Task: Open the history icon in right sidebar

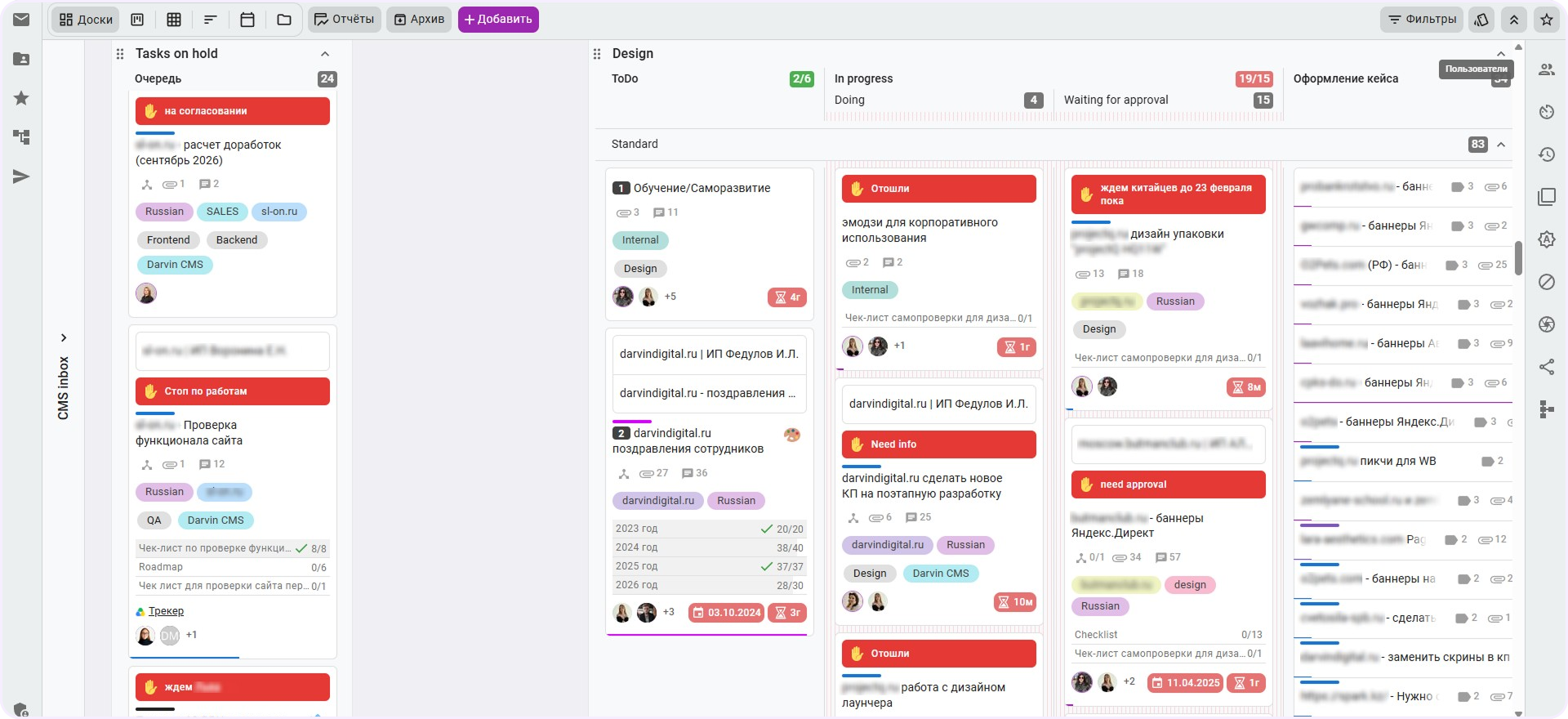Action: (1547, 154)
